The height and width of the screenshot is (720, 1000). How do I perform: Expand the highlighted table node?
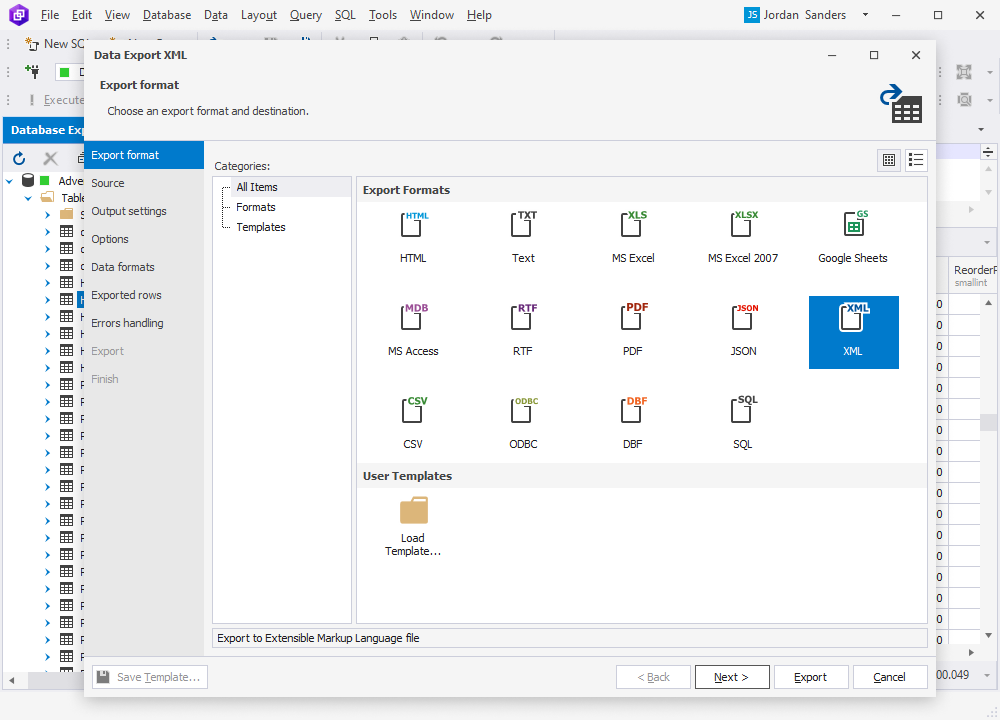tap(47, 298)
